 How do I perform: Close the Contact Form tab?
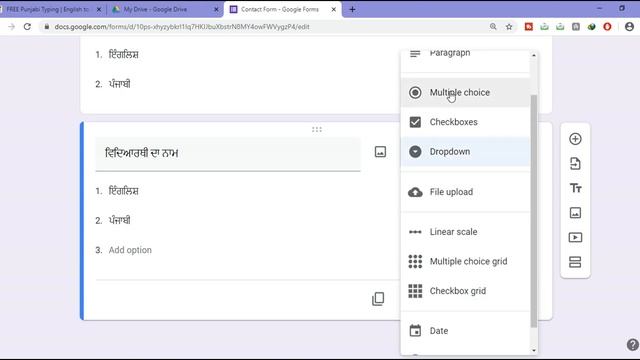click(x=333, y=9)
